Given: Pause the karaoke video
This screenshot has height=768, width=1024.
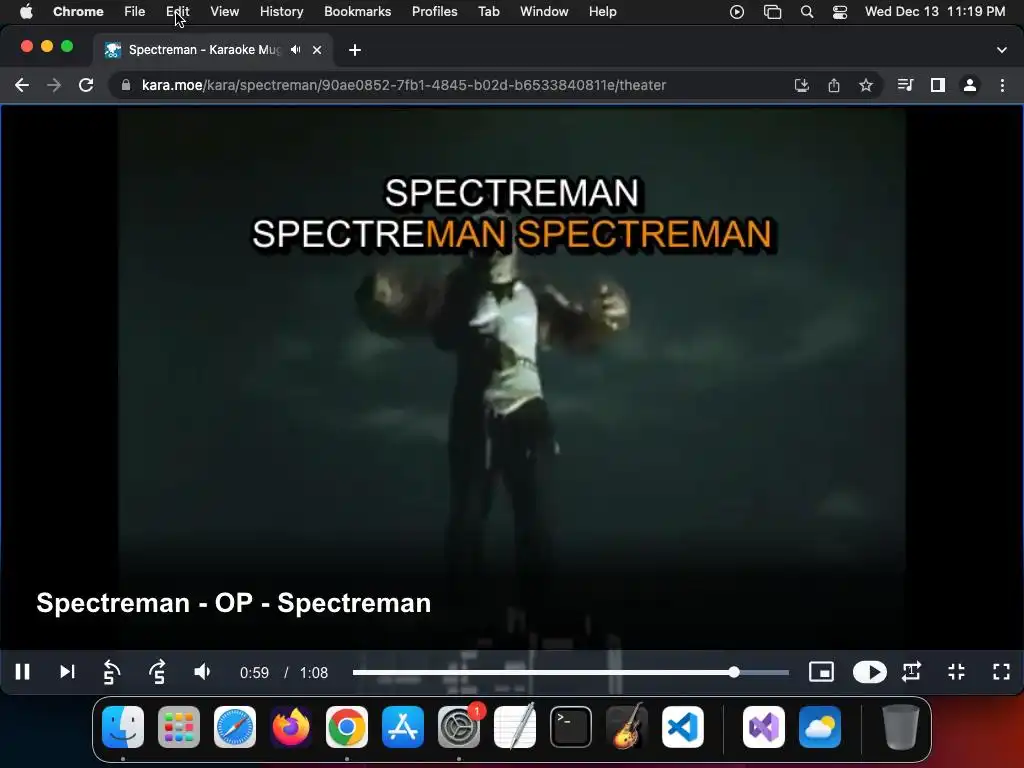Looking at the screenshot, I should click(22, 672).
